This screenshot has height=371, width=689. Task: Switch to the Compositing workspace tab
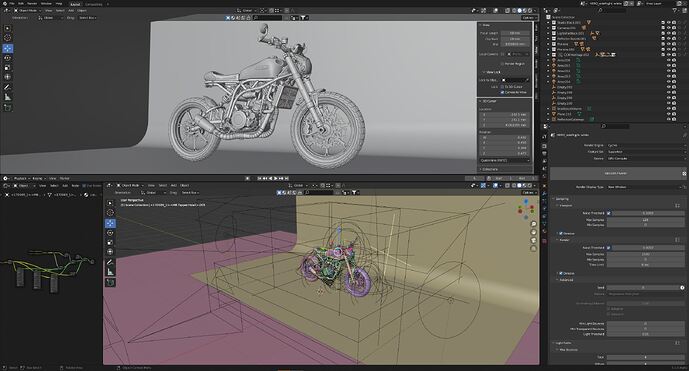tap(94, 4)
